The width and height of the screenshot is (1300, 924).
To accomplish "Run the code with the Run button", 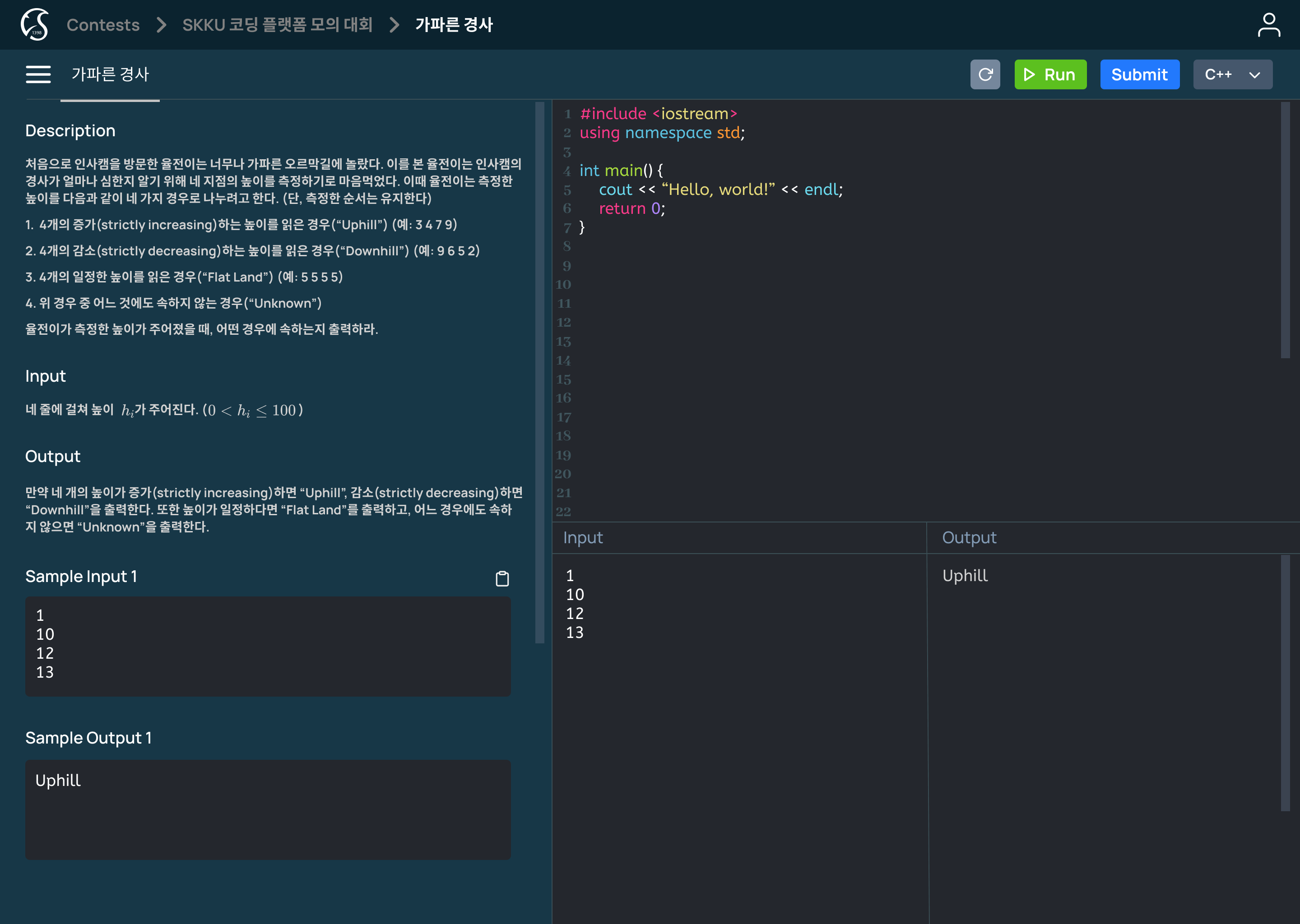I will [1050, 74].
